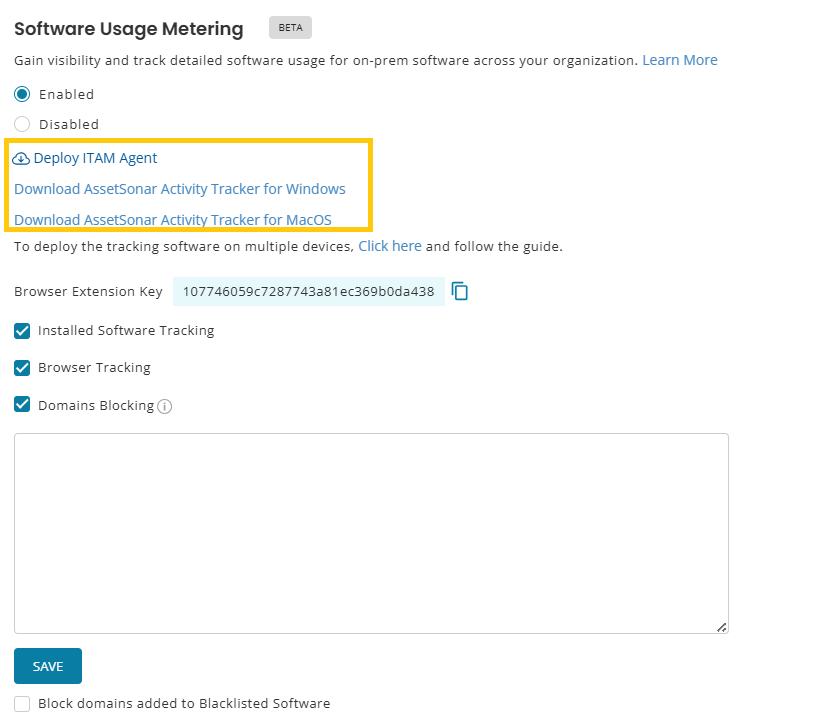This screenshot has width=818, height=721.
Task: Click the cloud download icon beside Deploy ITAM Agent
Action: tap(21, 158)
